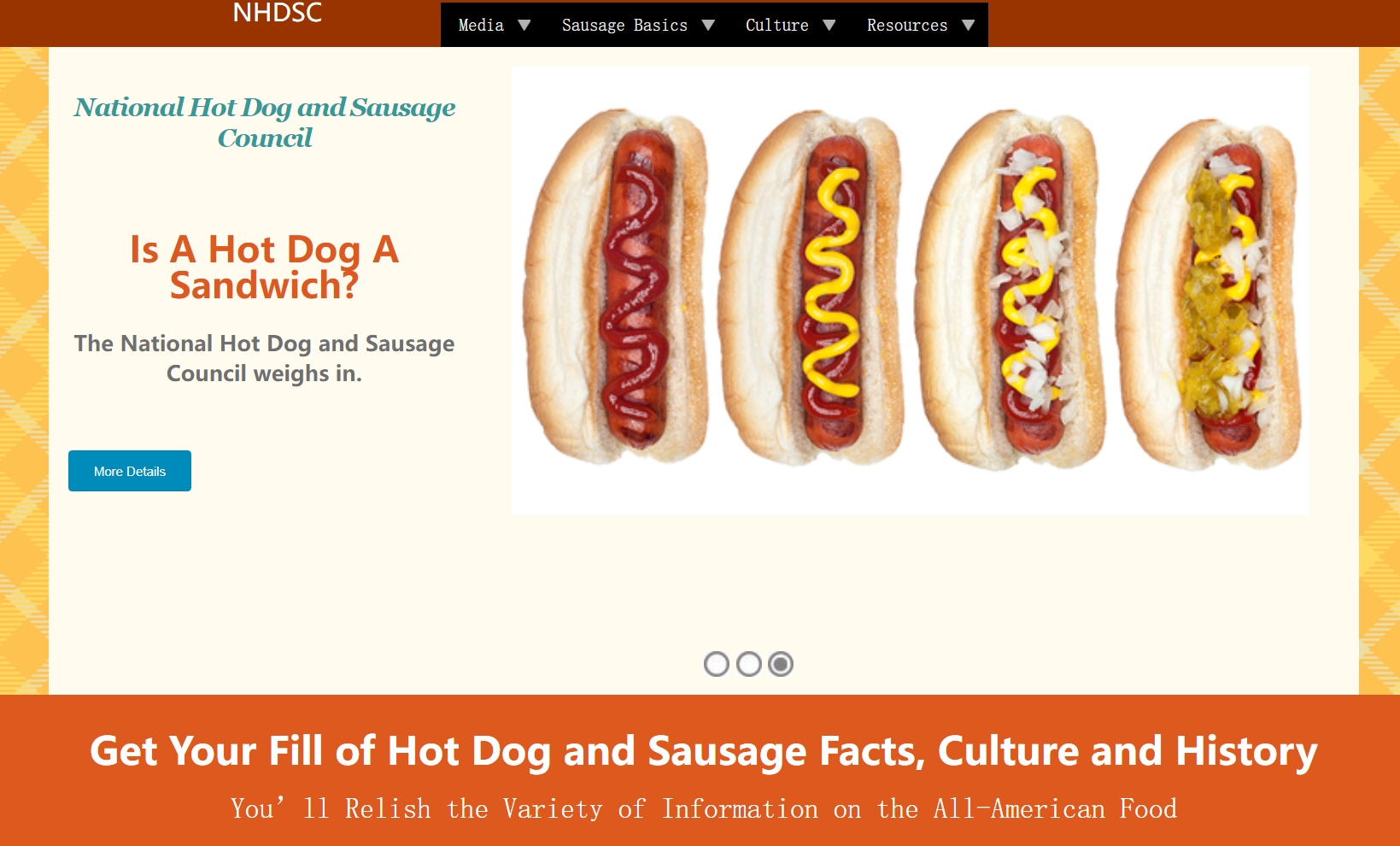Expand the Media dropdown arrow
Viewport: 1400px width, 846px height.
pos(524,26)
